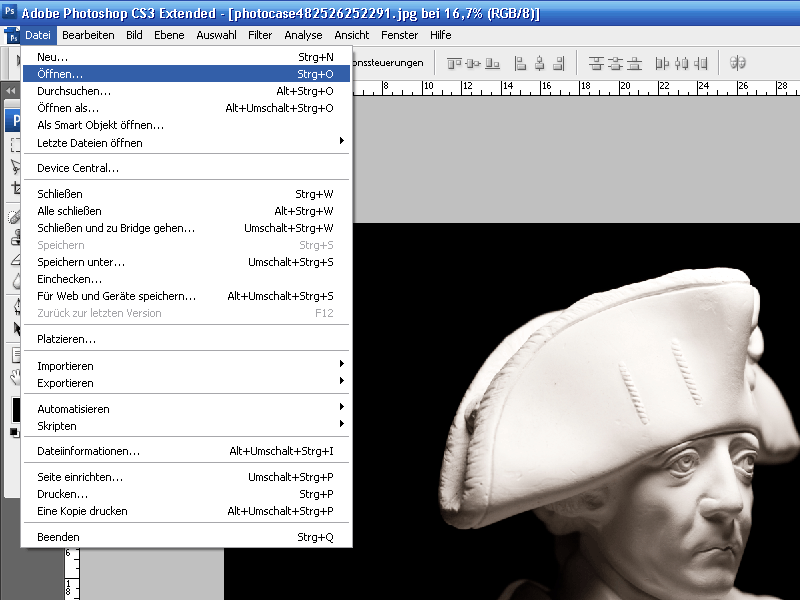The height and width of the screenshot is (600, 800).
Task: Choose Eine Kopie drucken entry
Action: coord(186,511)
